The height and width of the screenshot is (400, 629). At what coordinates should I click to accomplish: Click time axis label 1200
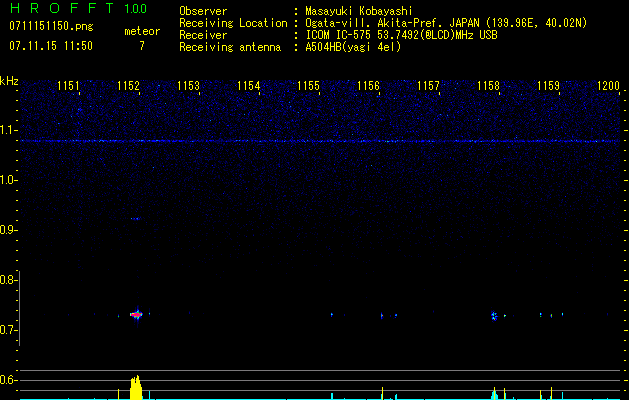[608, 86]
